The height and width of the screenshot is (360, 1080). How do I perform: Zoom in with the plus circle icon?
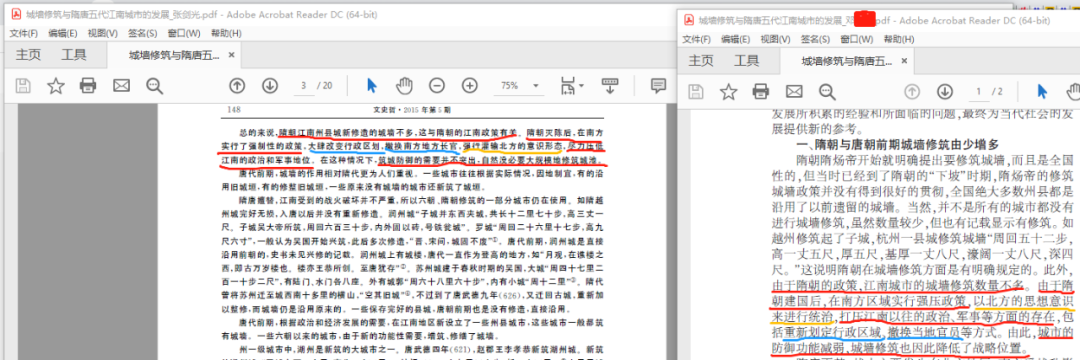pyautogui.click(x=470, y=85)
